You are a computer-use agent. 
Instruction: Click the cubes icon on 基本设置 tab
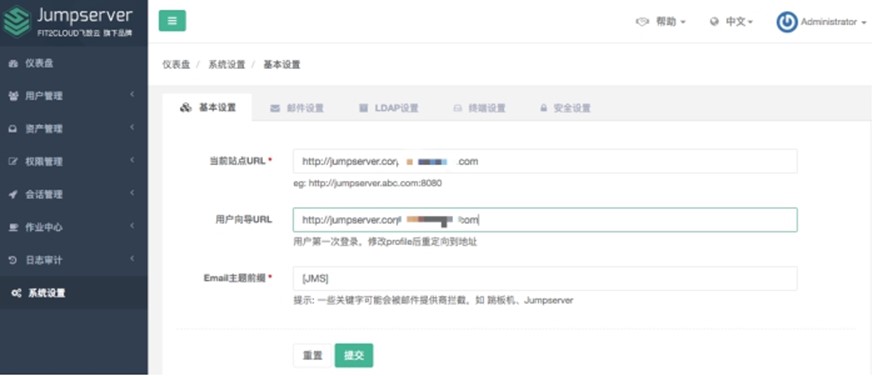pos(186,108)
